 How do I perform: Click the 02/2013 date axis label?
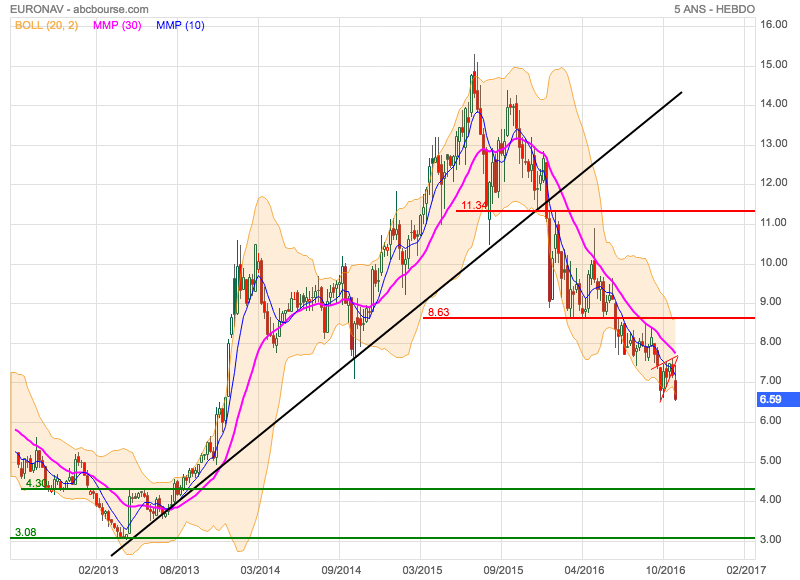98,570
